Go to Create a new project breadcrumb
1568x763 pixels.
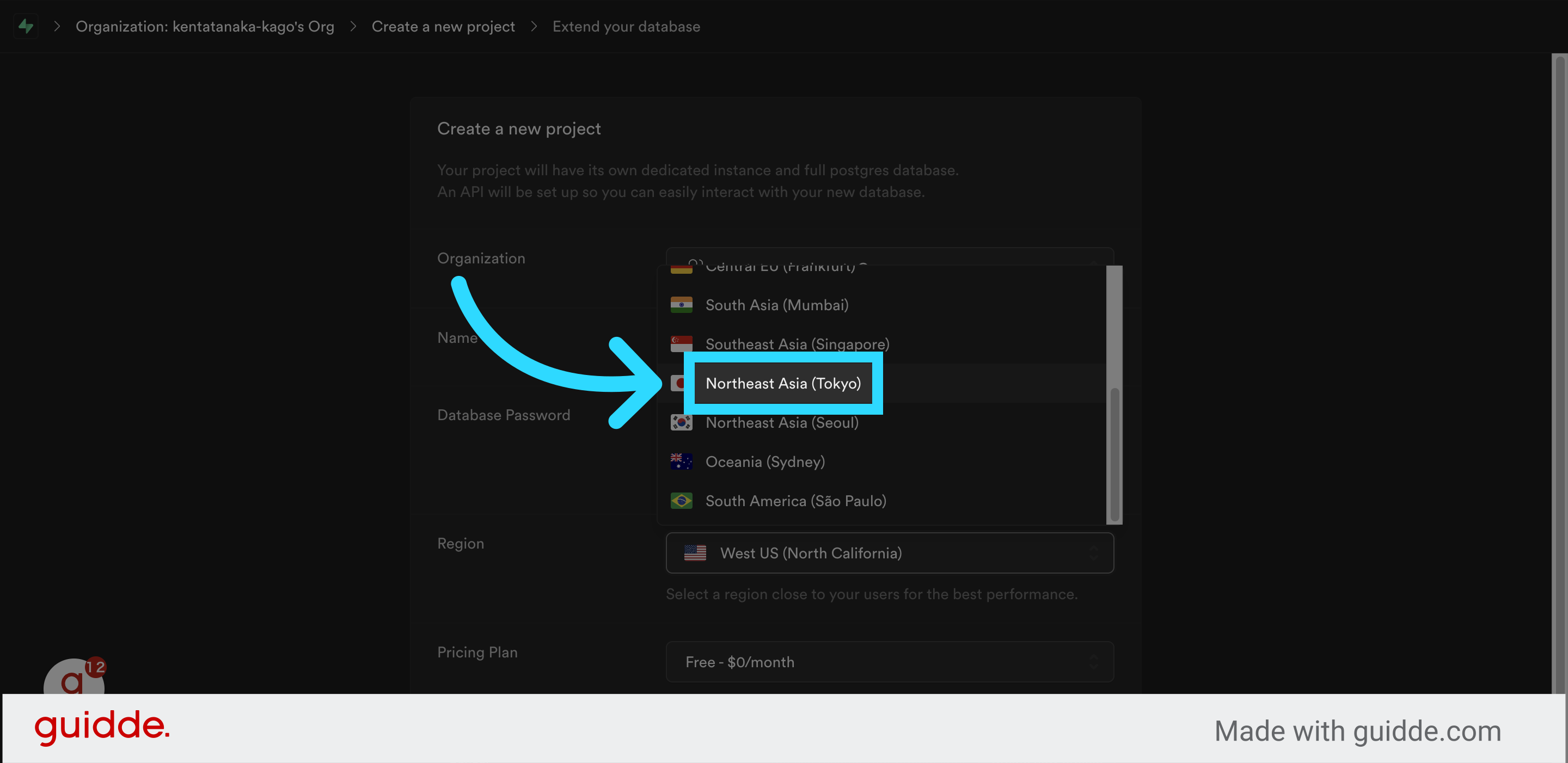pos(443,27)
